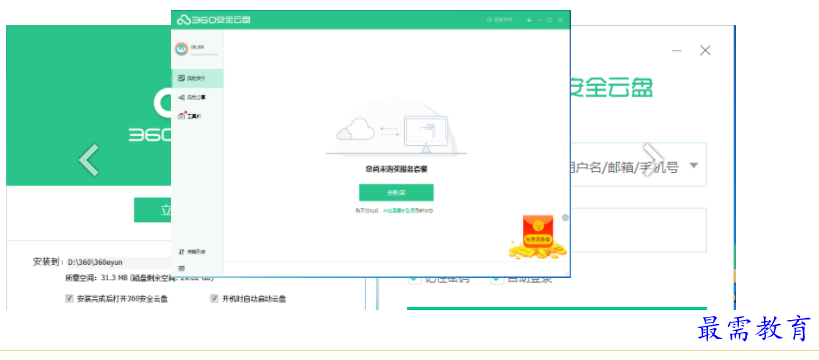Screen dimensions: 819x360
Task: Click the install path field D:\360\360eyun
Action: click(119, 262)
